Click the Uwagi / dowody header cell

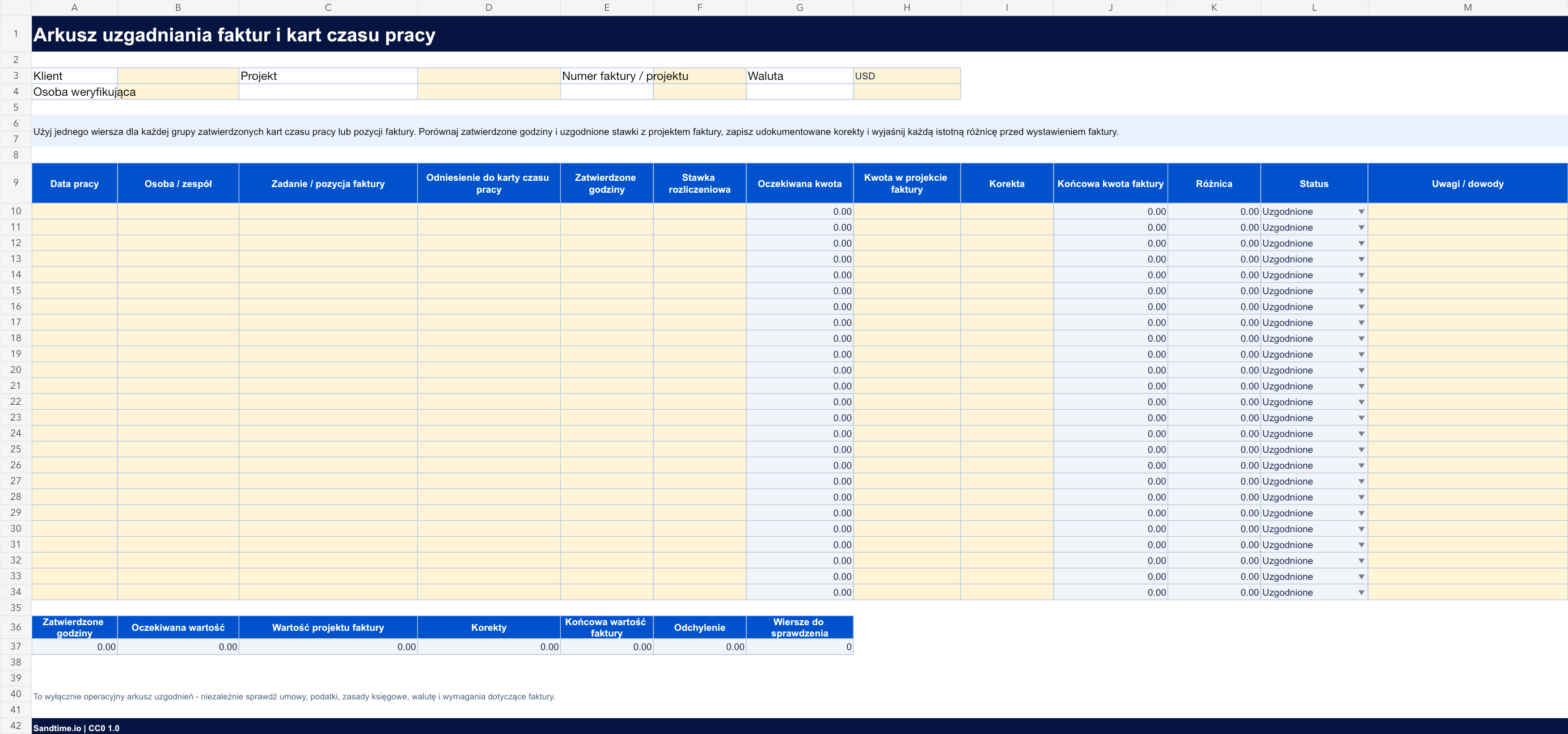(x=1468, y=183)
